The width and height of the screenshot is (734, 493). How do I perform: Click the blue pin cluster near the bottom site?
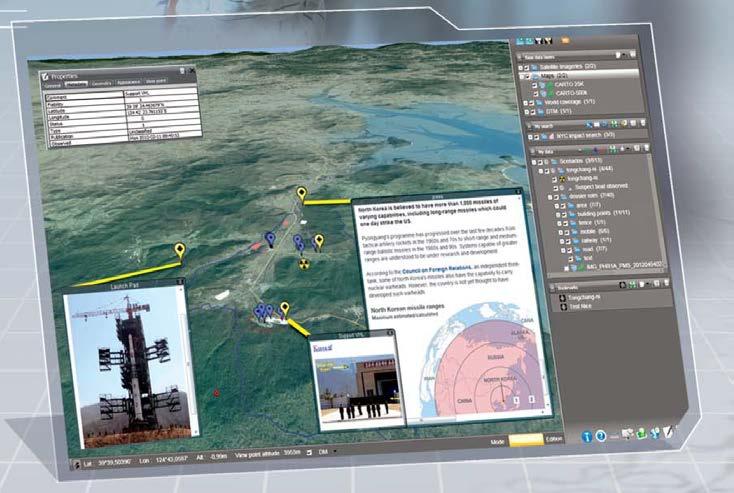(x=263, y=310)
